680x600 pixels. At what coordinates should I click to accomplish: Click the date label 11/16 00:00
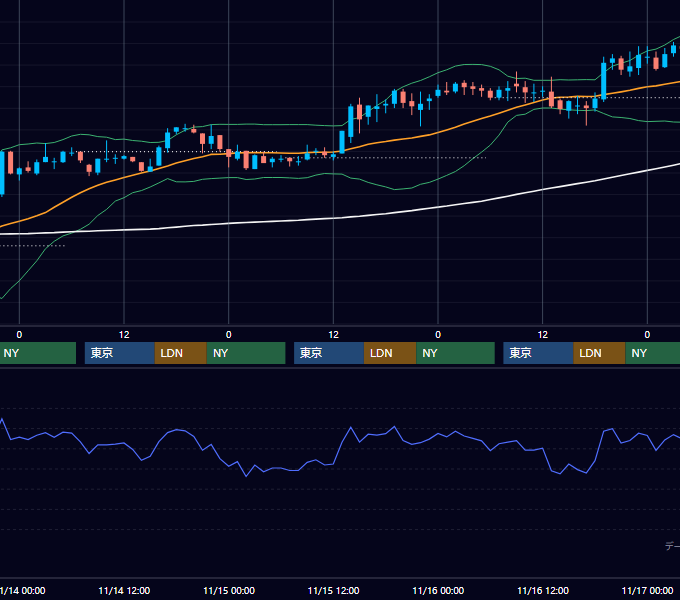[438, 590]
